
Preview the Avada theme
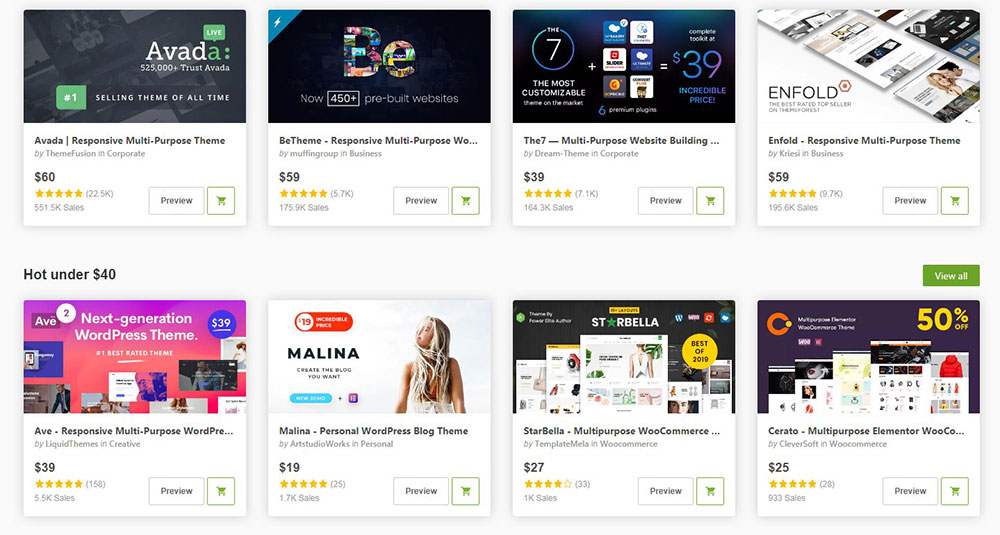177,200
